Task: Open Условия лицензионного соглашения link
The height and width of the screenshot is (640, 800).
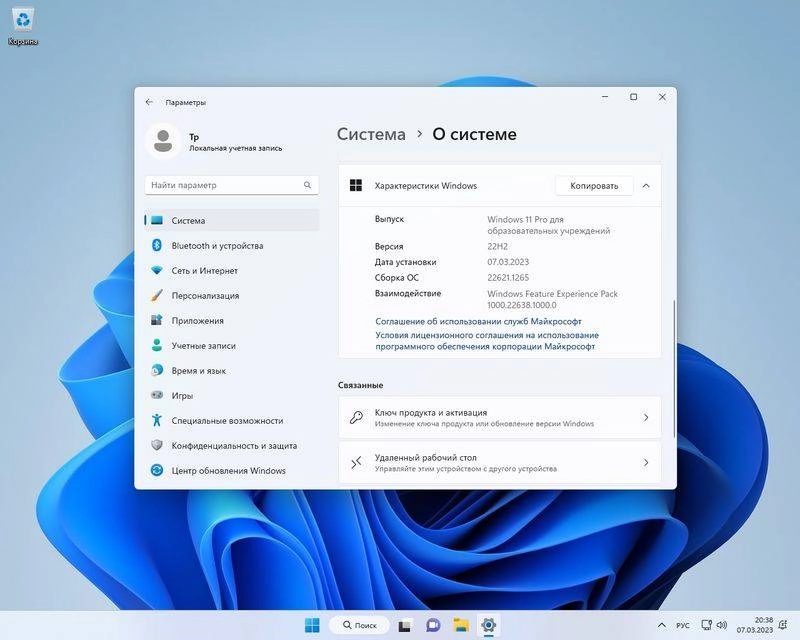Action: click(487, 340)
